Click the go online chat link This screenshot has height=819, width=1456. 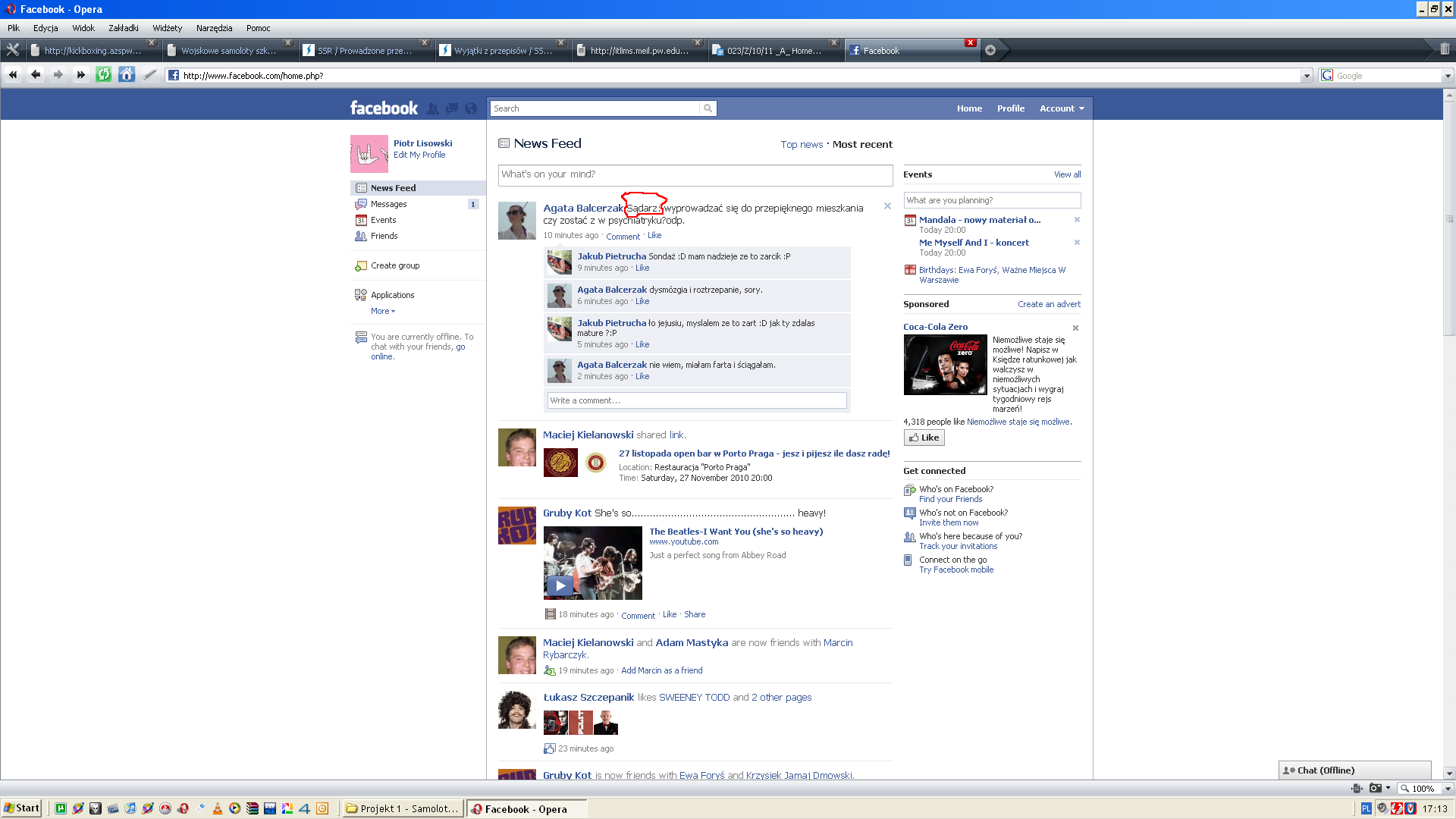pyautogui.click(x=418, y=352)
